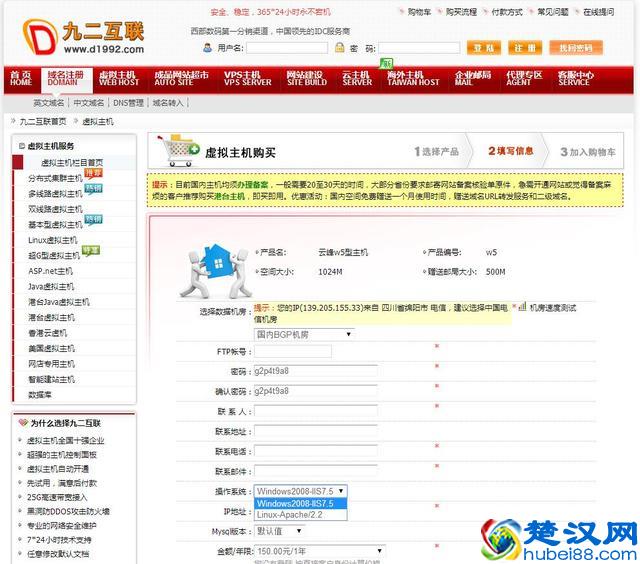Screen dimensions: 640x564
Task: Open 常见问题 link at top
Action: [553, 12]
